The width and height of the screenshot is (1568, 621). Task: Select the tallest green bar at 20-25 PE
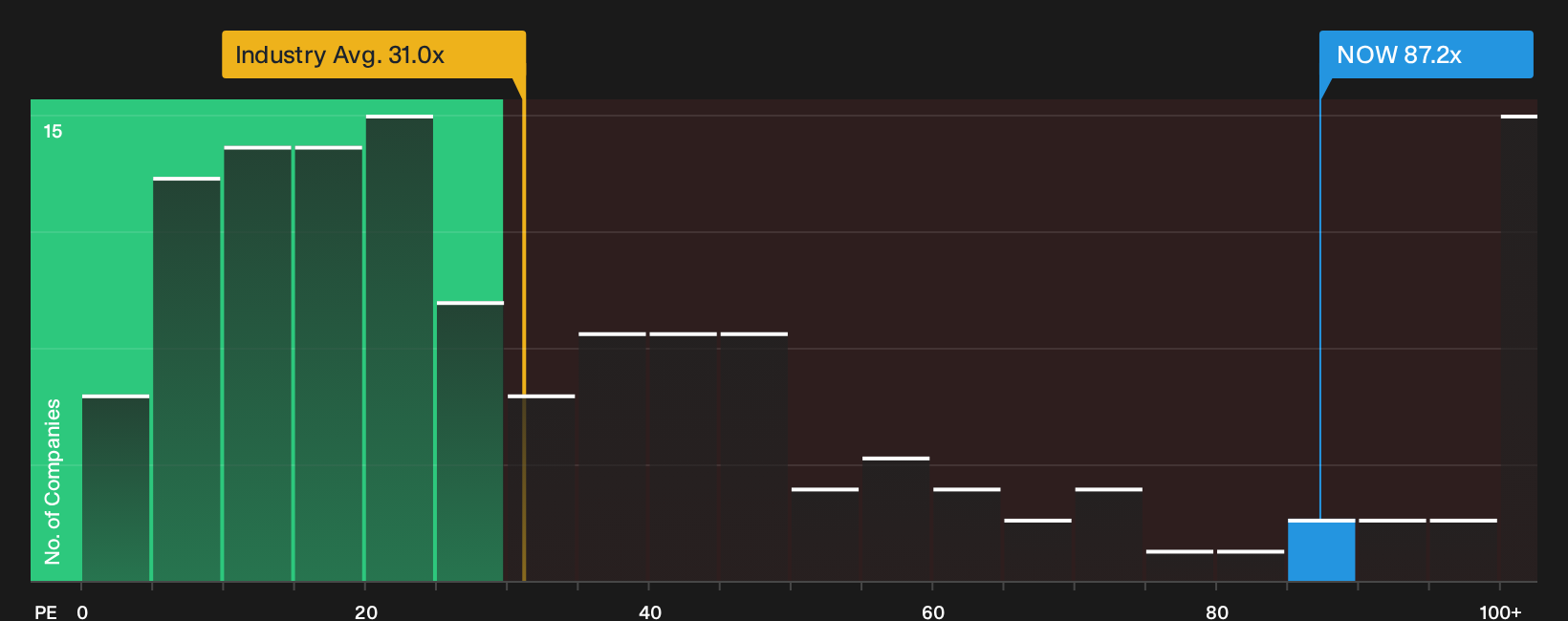pos(400,348)
